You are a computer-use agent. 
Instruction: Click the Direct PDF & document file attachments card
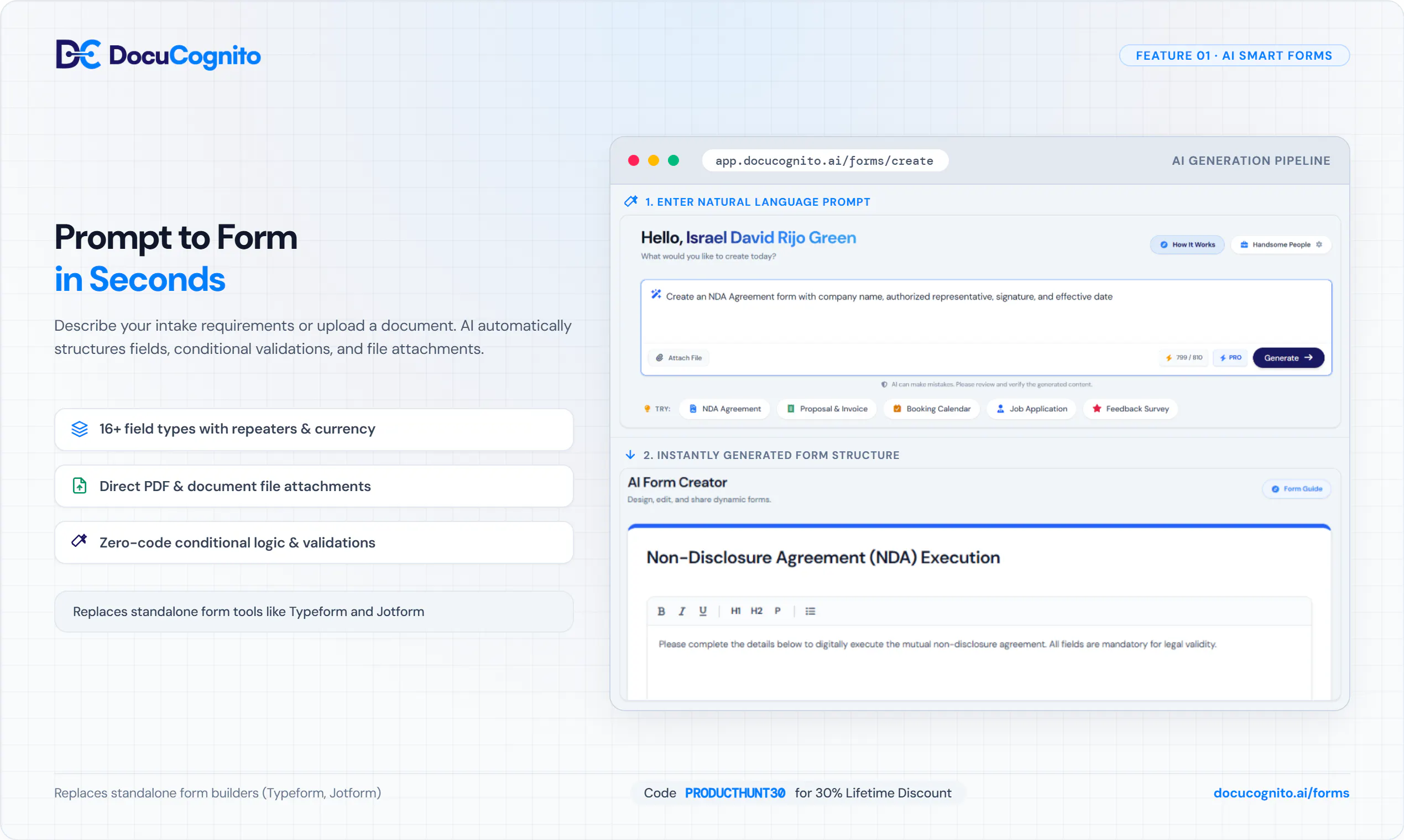[x=314, y=486]
